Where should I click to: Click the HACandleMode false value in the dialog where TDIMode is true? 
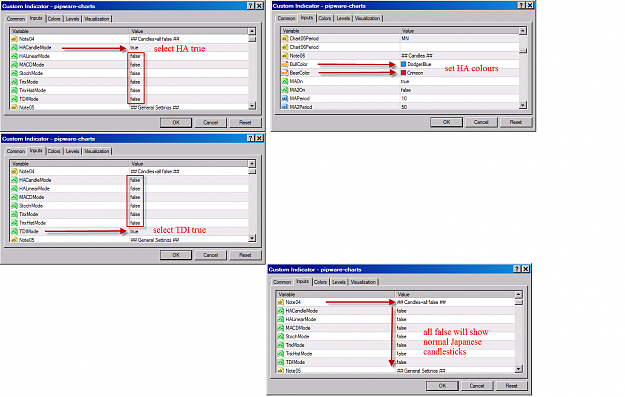135,180
